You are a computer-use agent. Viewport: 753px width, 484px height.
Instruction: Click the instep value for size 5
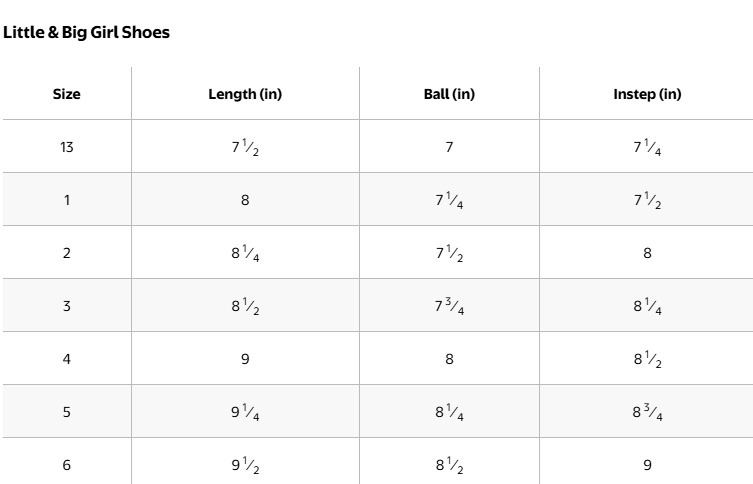[647, 412]
